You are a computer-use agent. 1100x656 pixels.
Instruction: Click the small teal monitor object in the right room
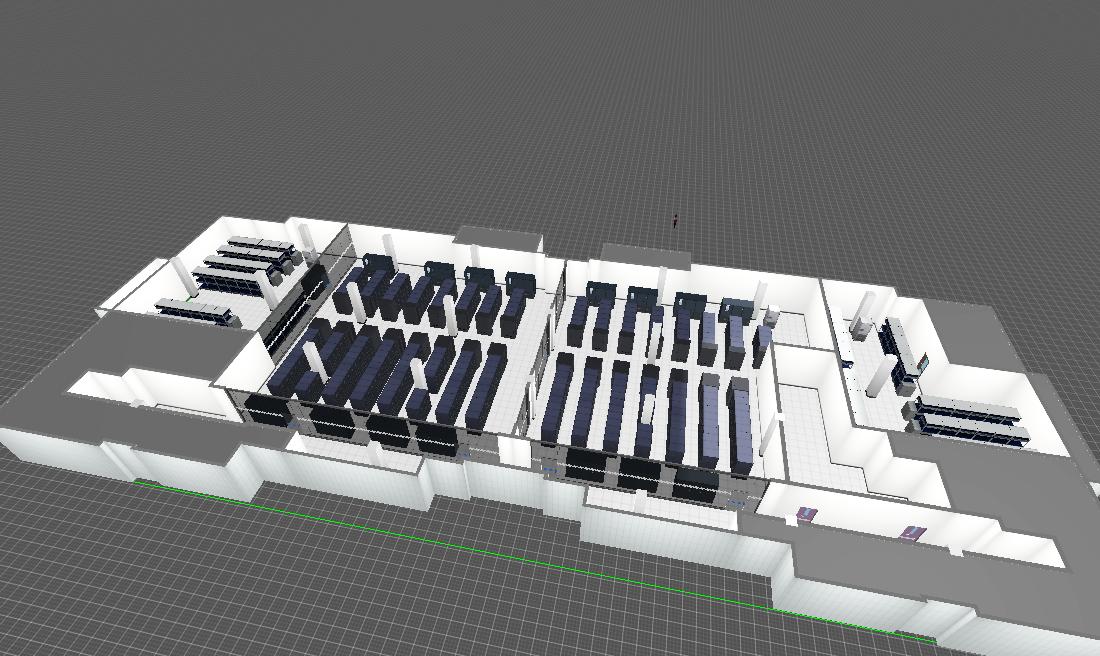(922, 361)
